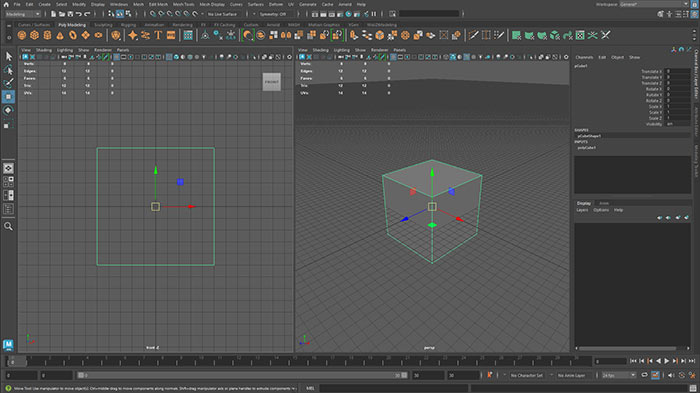Redo the last action
This screenshot has height=393, width=700.
(x=88, y=14)
